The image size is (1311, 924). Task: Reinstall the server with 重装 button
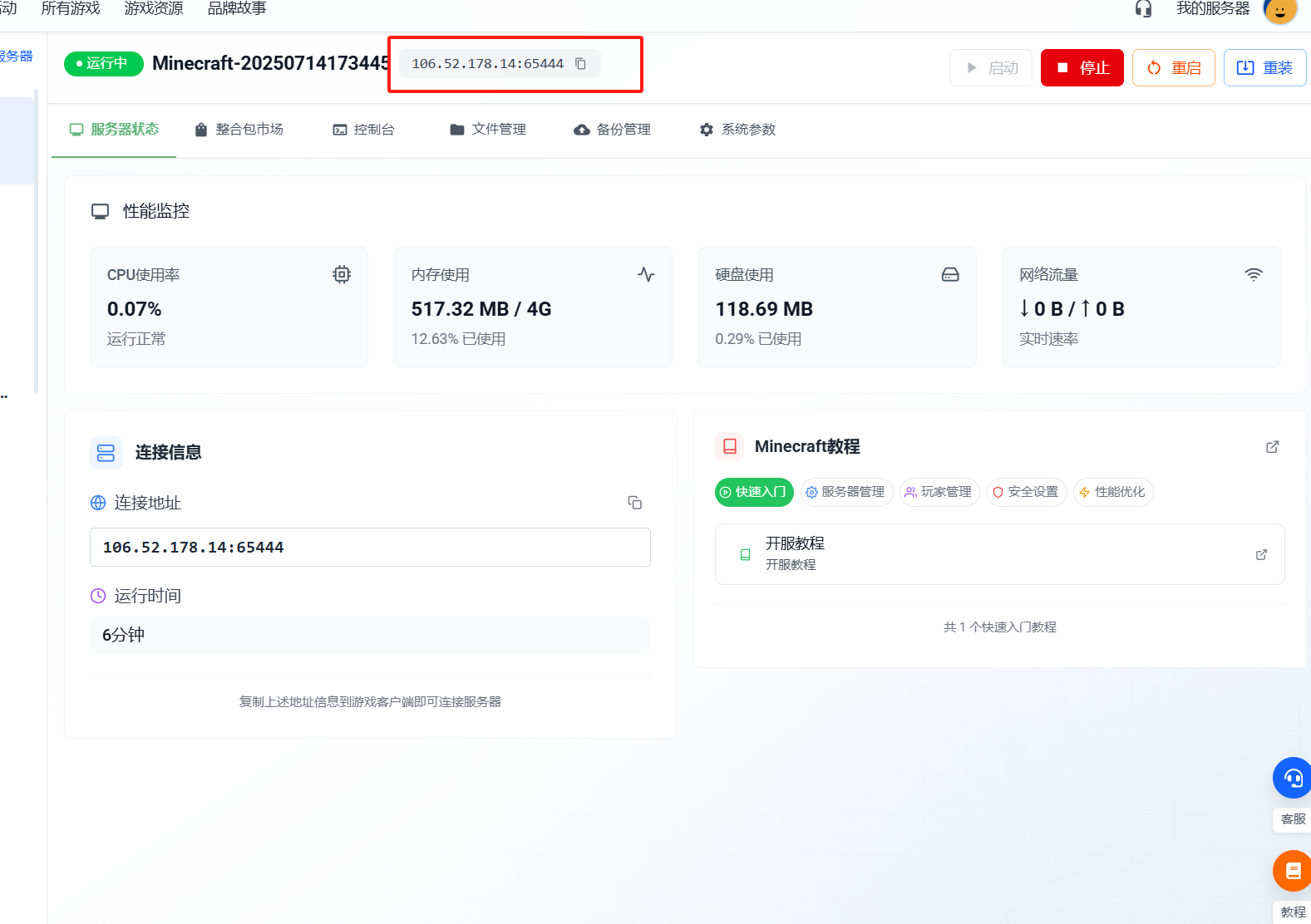tap(1264, 68)
